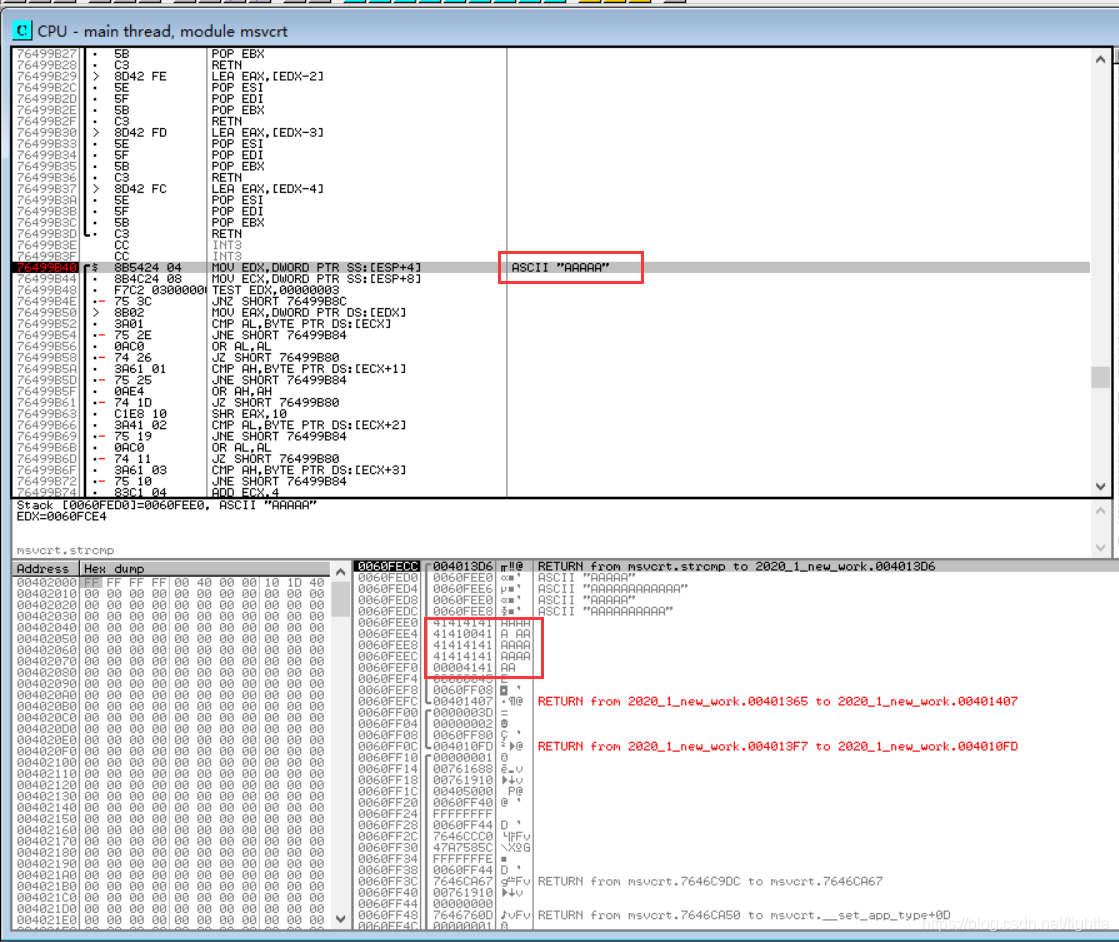Screen dimensions: 1119x942
Task: Click the disassembly pane scrollbar thumb
Action: pos(1100,377)
